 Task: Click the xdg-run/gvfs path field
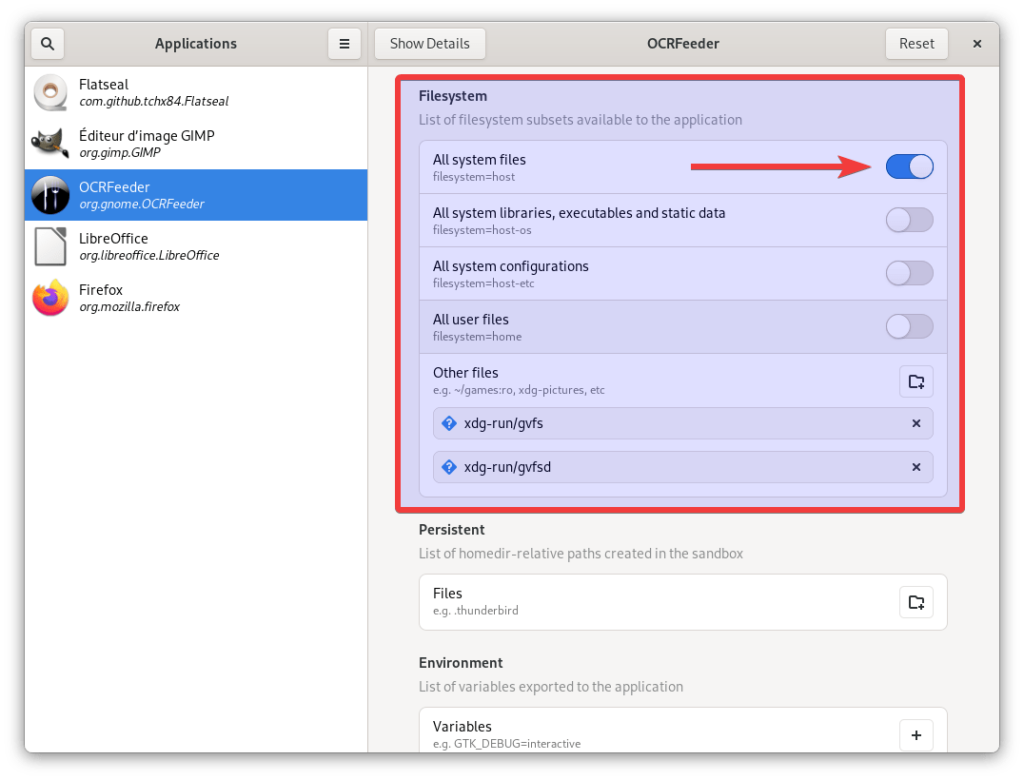tap(682, 423)
